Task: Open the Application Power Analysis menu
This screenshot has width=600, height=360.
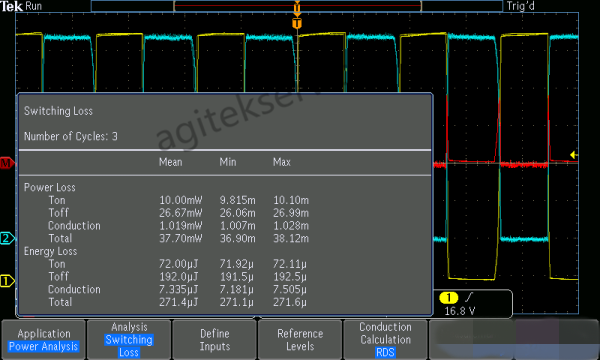Action: coord(44,340)
